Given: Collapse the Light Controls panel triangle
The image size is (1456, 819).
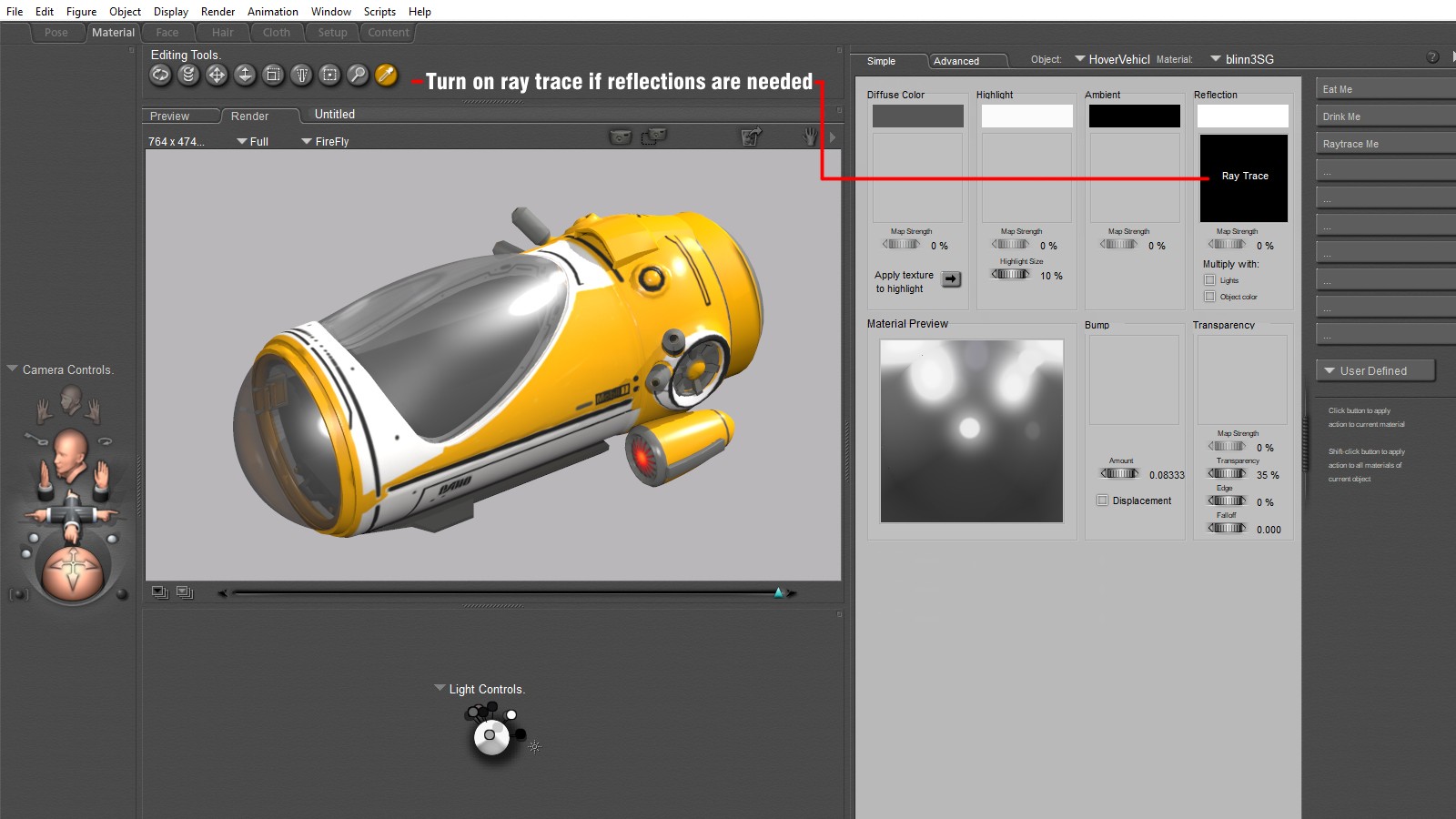Looking at the screenshot, I should (440, 688).
